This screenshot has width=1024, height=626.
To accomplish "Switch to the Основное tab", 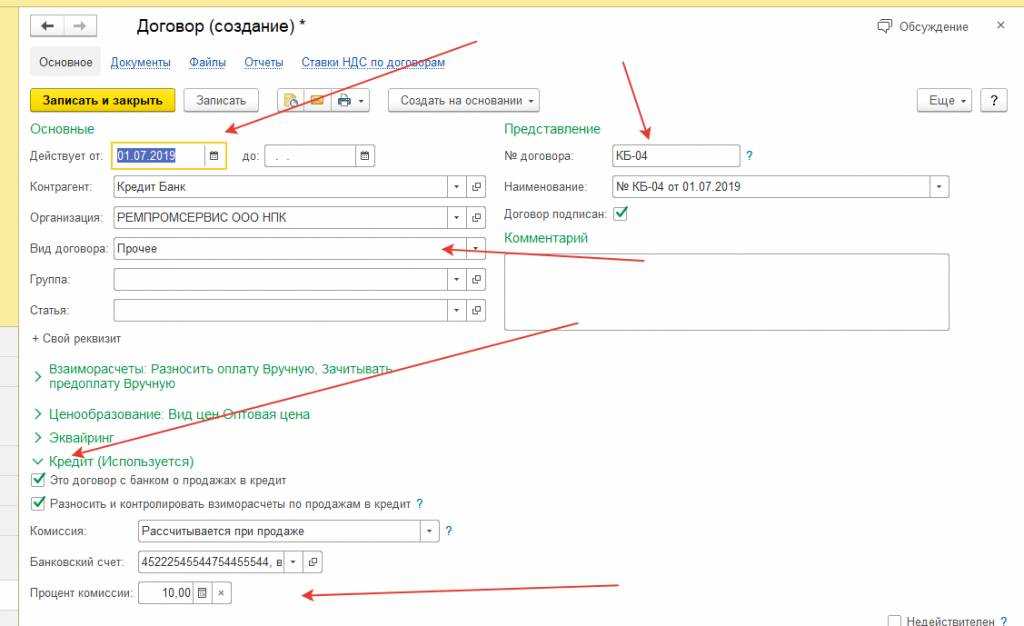I will click(x=65, y=62).
